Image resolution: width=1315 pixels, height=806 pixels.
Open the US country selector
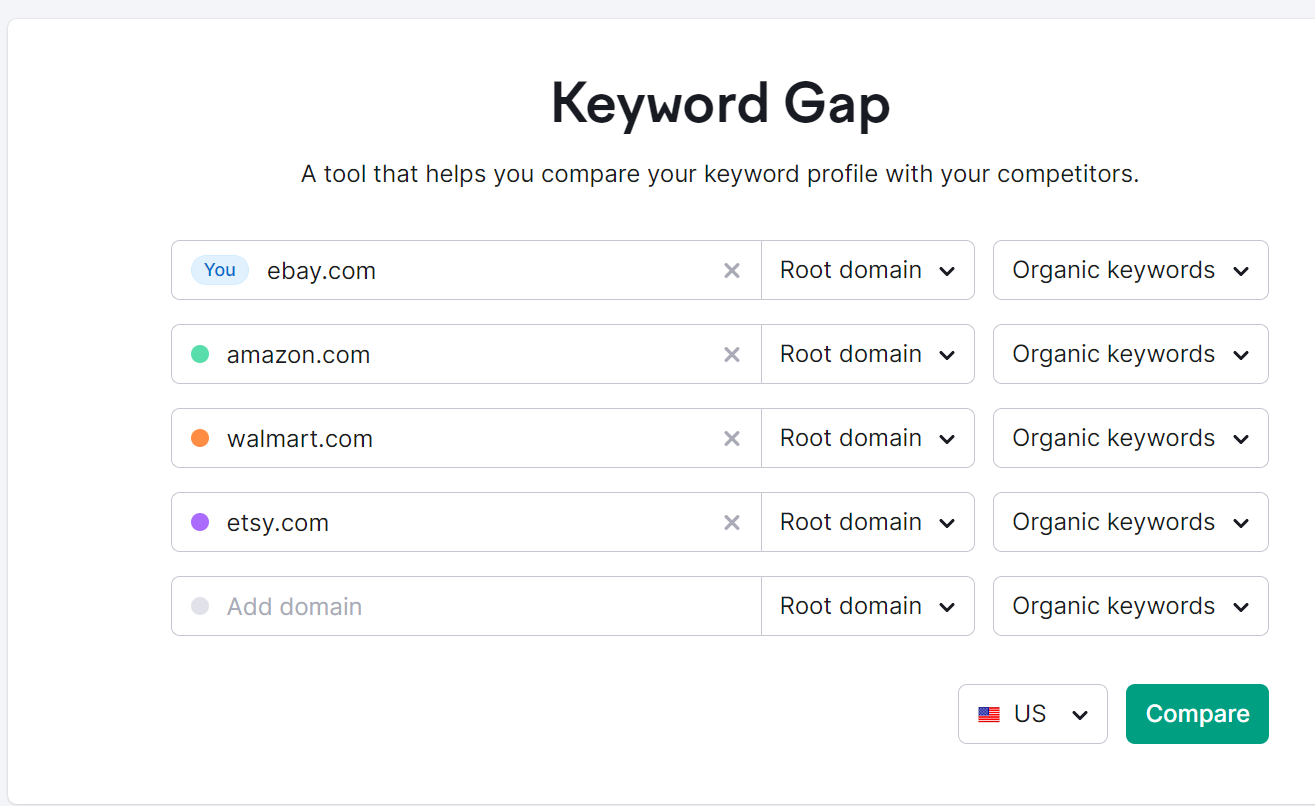tap(1032, 714)
